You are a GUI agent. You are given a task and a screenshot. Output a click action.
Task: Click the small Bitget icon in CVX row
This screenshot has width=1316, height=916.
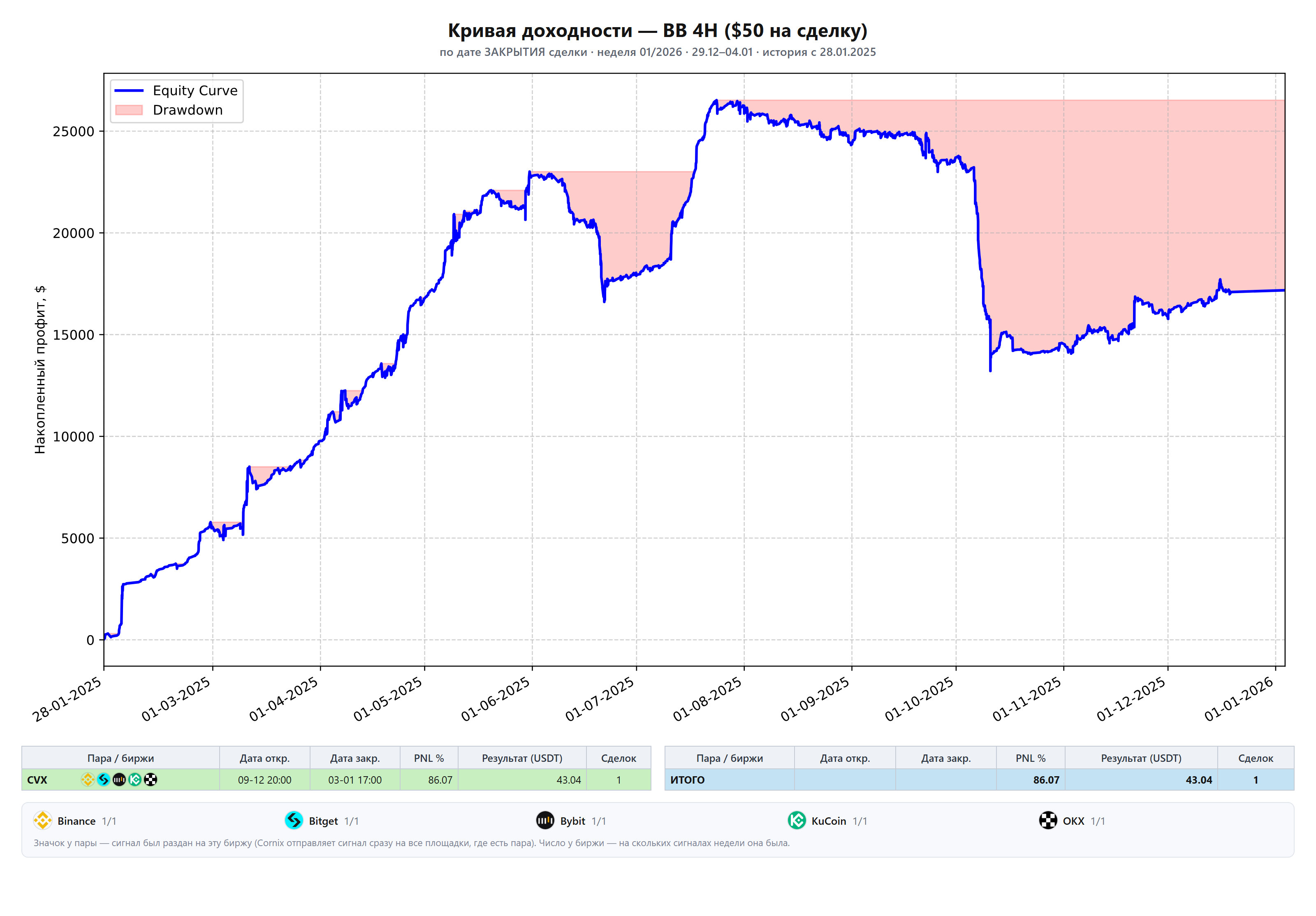103,780
